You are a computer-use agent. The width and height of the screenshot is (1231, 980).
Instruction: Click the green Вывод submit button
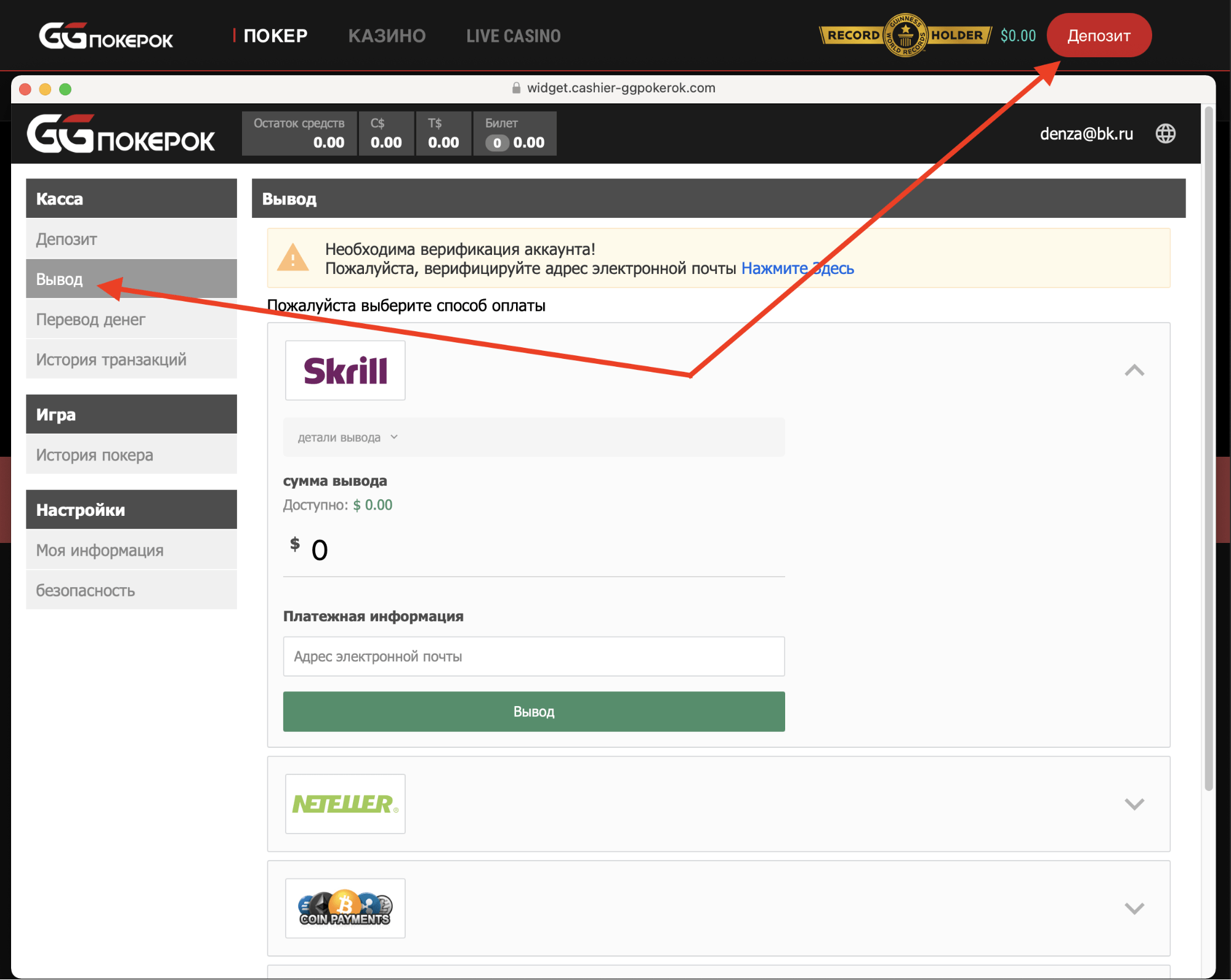pos(534,712)
